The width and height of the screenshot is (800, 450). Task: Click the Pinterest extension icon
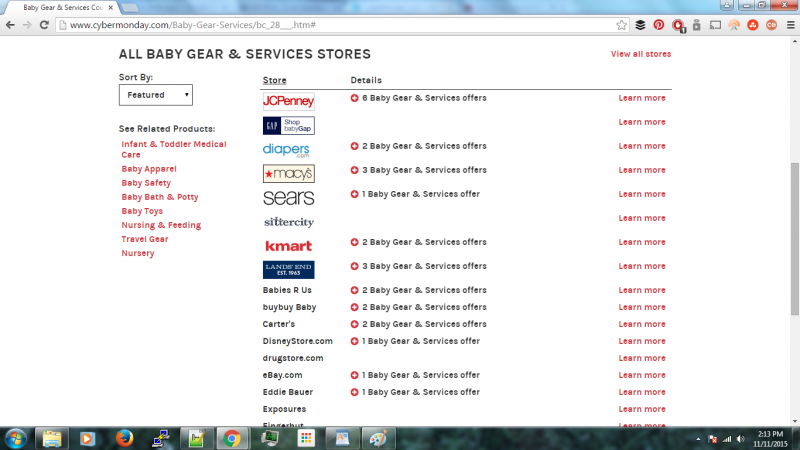tap(659, 24)
